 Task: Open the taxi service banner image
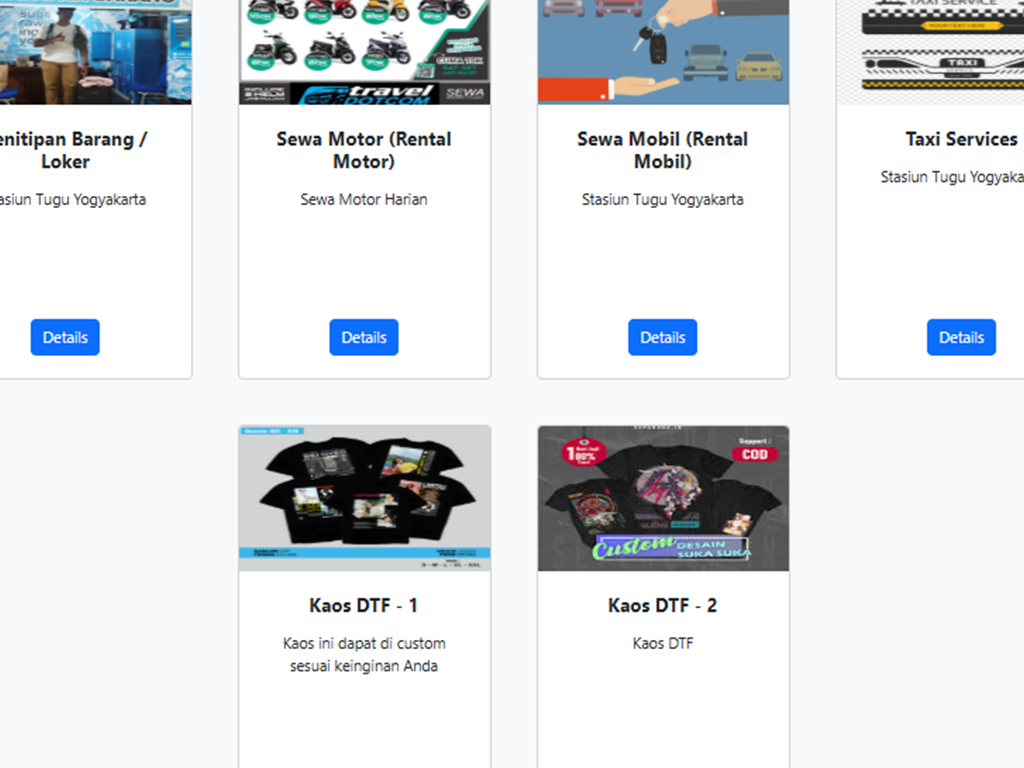coord(930,52)
